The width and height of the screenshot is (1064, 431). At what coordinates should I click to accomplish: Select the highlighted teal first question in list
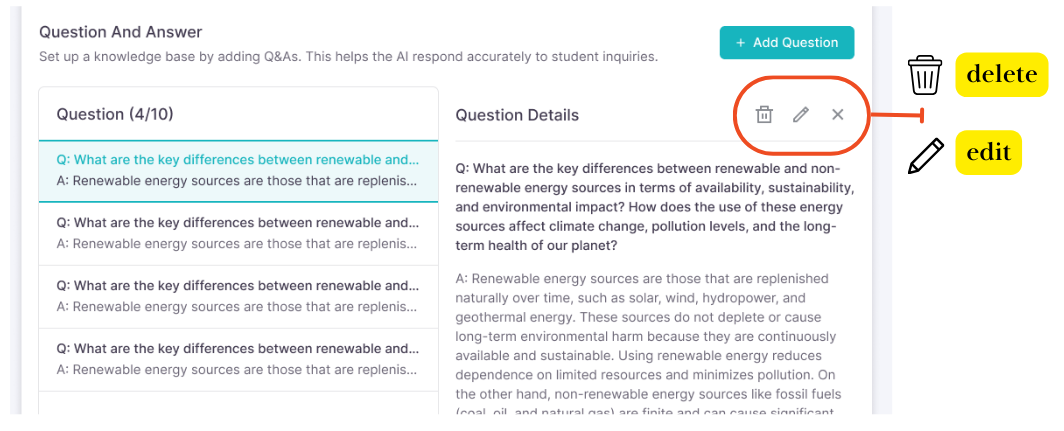[x=238, y=171]
